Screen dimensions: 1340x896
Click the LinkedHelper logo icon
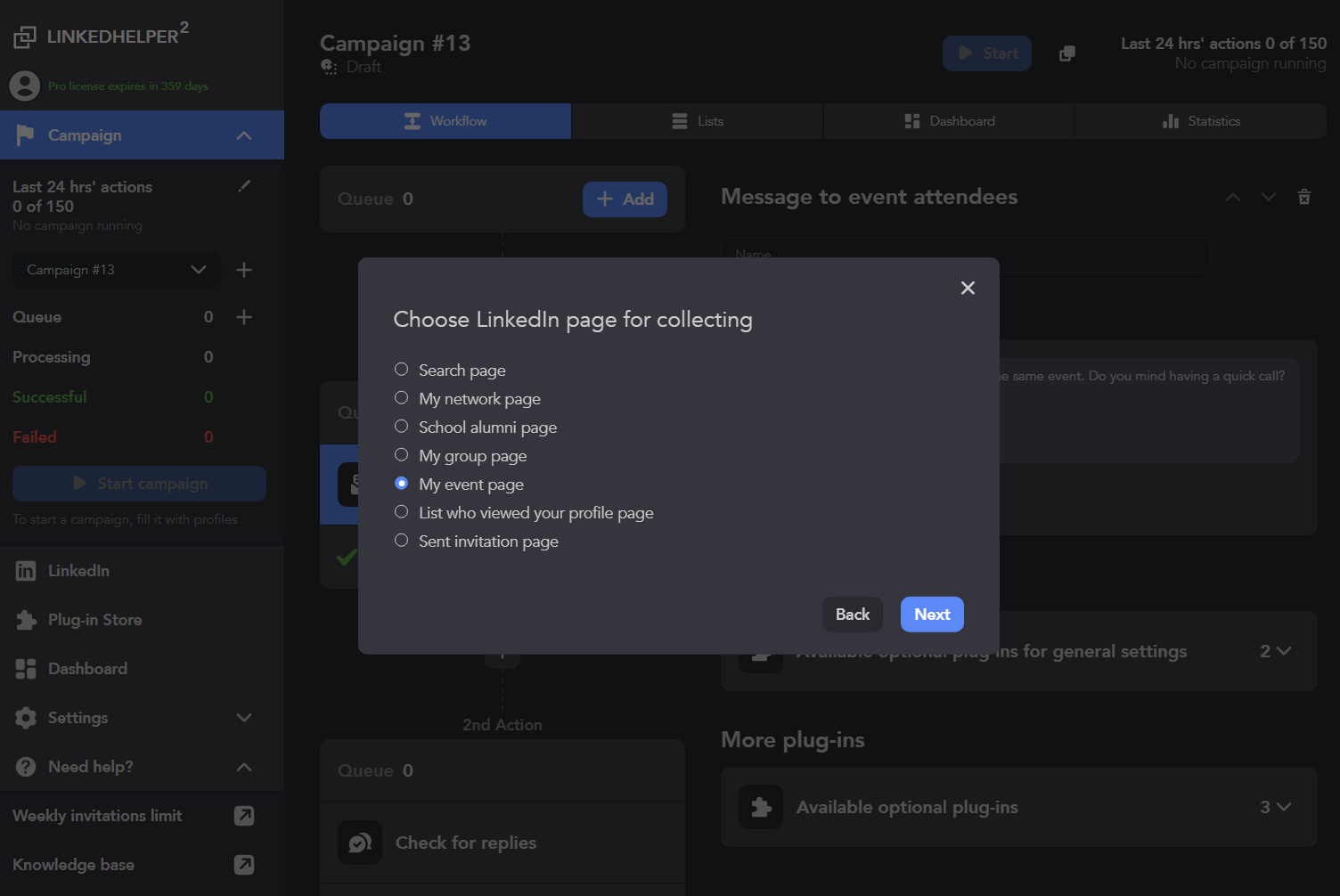25,37
